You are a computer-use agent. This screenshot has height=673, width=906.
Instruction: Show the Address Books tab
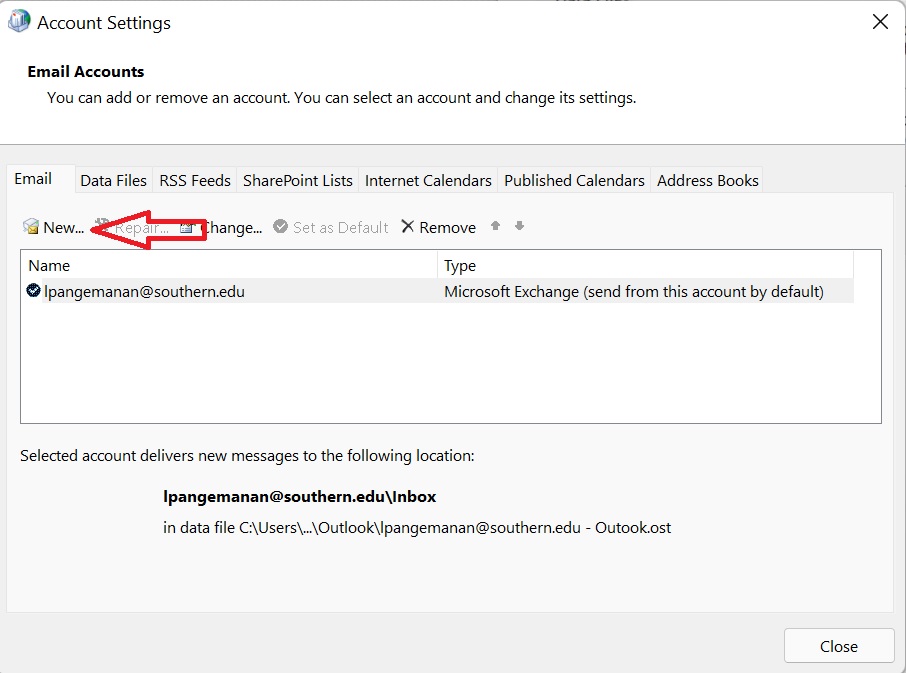point(707,180)
